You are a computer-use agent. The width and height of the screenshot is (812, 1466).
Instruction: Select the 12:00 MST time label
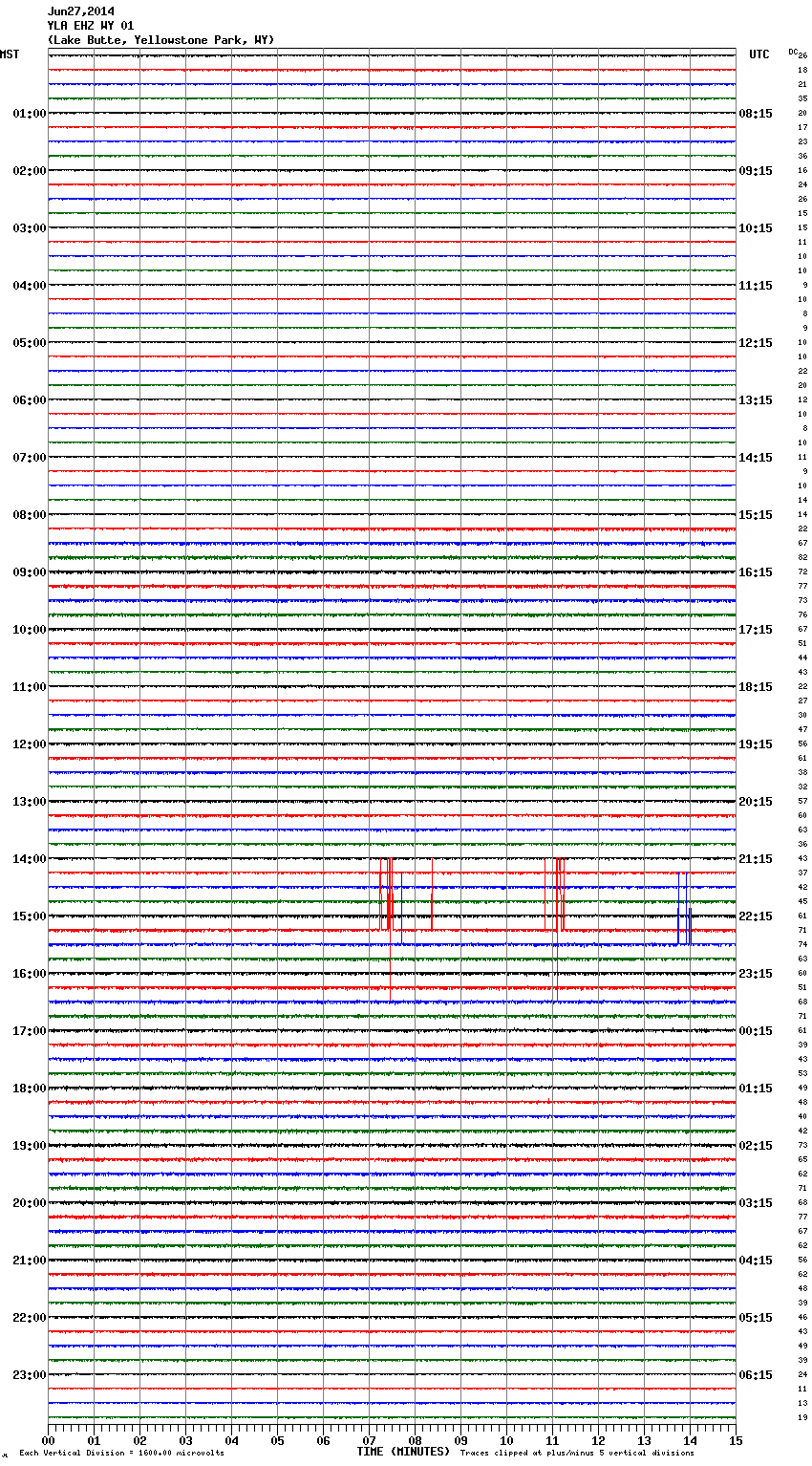29,744
